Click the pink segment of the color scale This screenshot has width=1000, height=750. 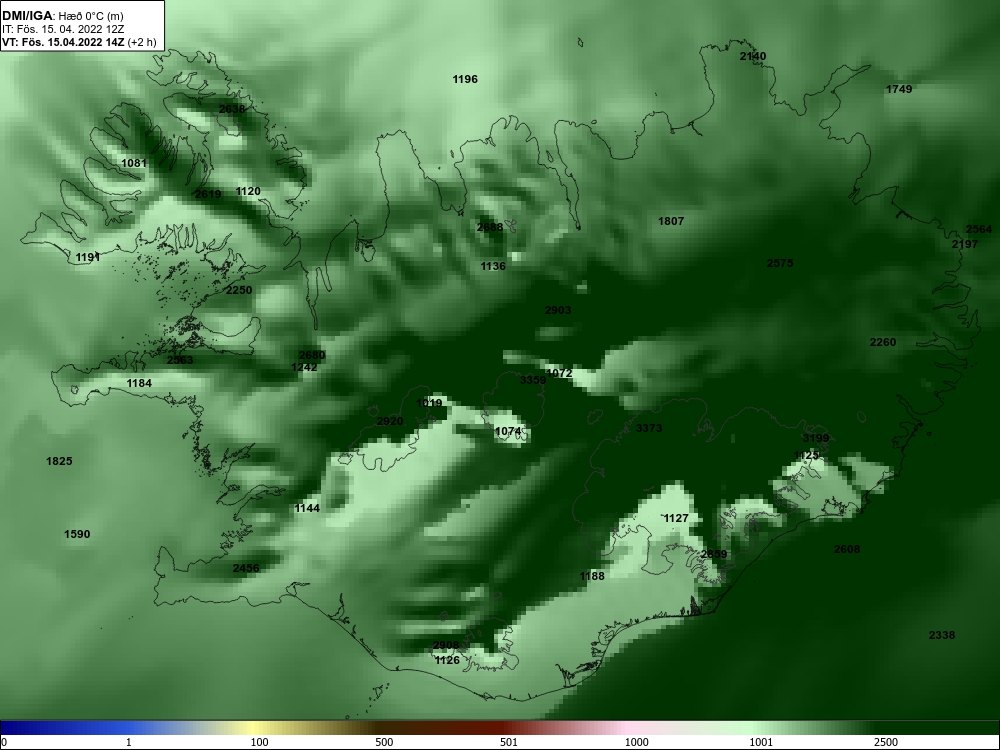click(628, 728)
